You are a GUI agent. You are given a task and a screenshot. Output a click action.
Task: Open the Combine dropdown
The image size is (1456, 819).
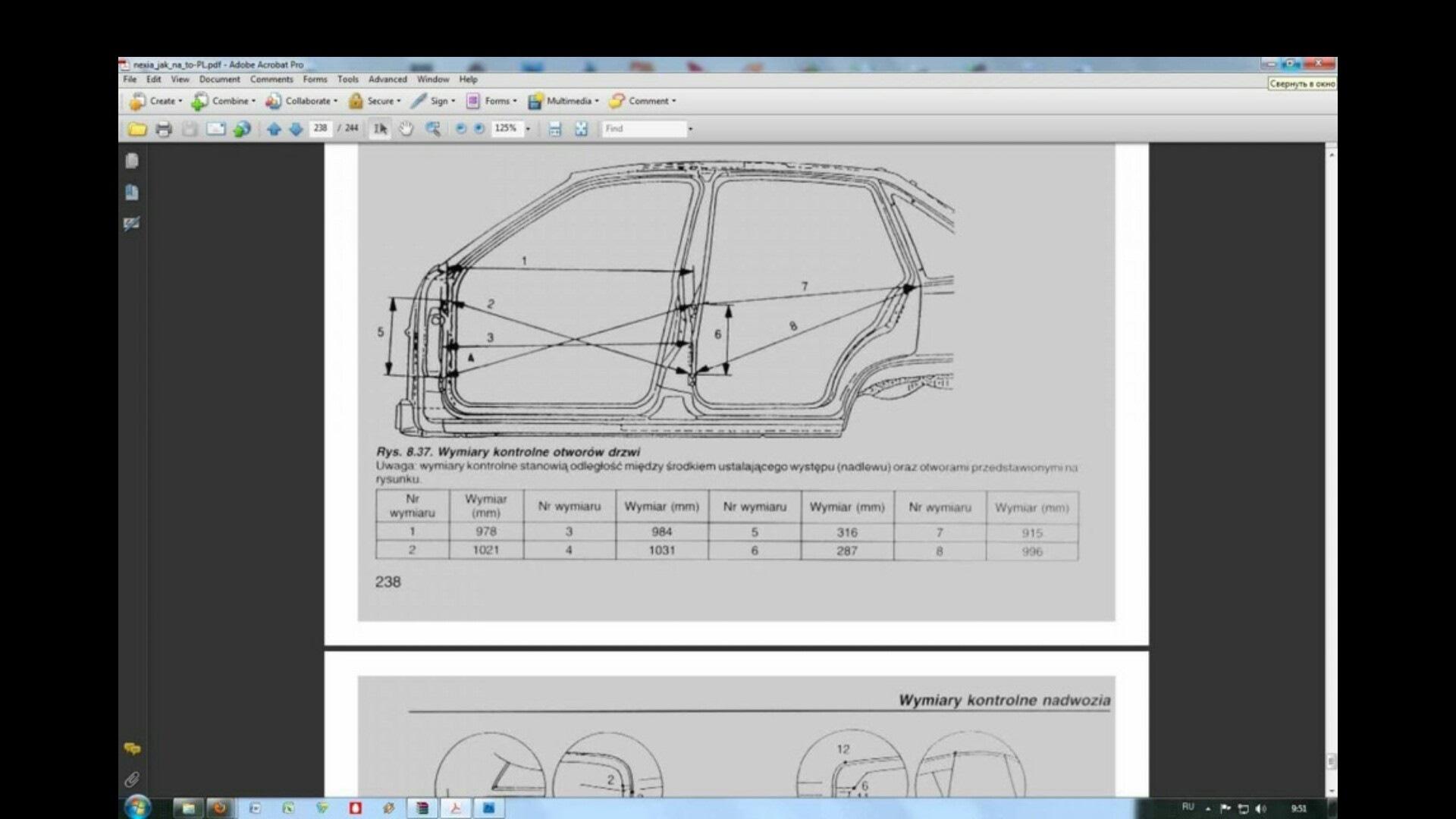coord(223,101)
